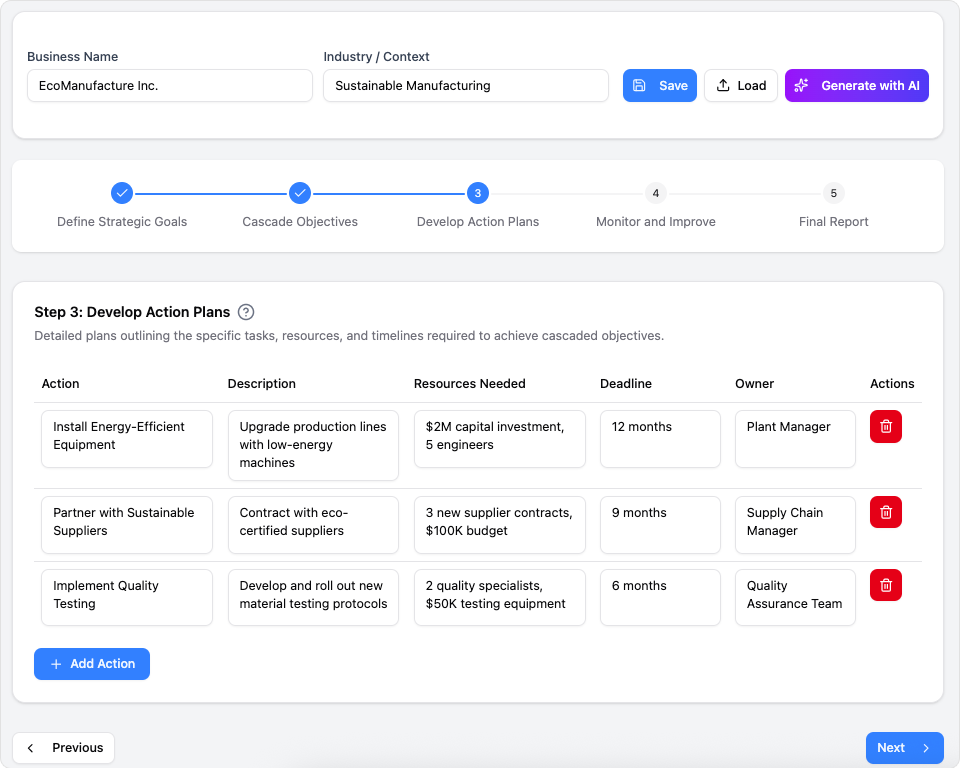Viewport: 960px width, 768px height.
Task: Delete the Install Energy-Efficient Equipment row
Action: pyautogui.click(x=885, y=426)
